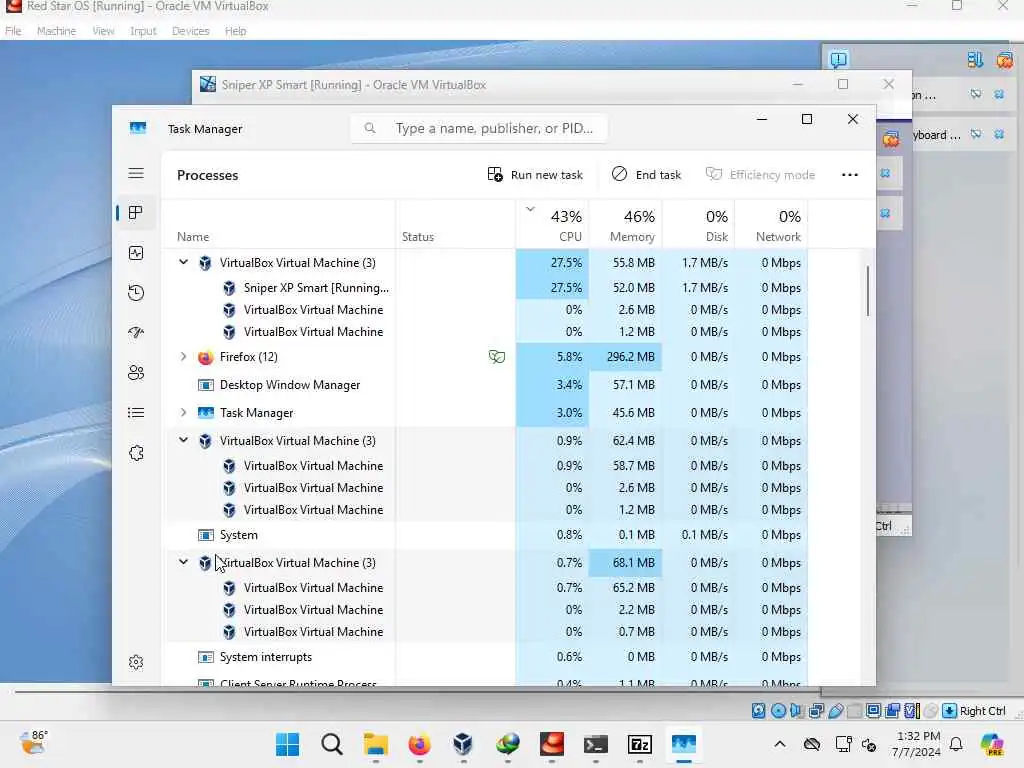This screenshot has height=768, width=1024.
Task: Click VirtualBox notification center icon
Action: [x=838, y=59]
